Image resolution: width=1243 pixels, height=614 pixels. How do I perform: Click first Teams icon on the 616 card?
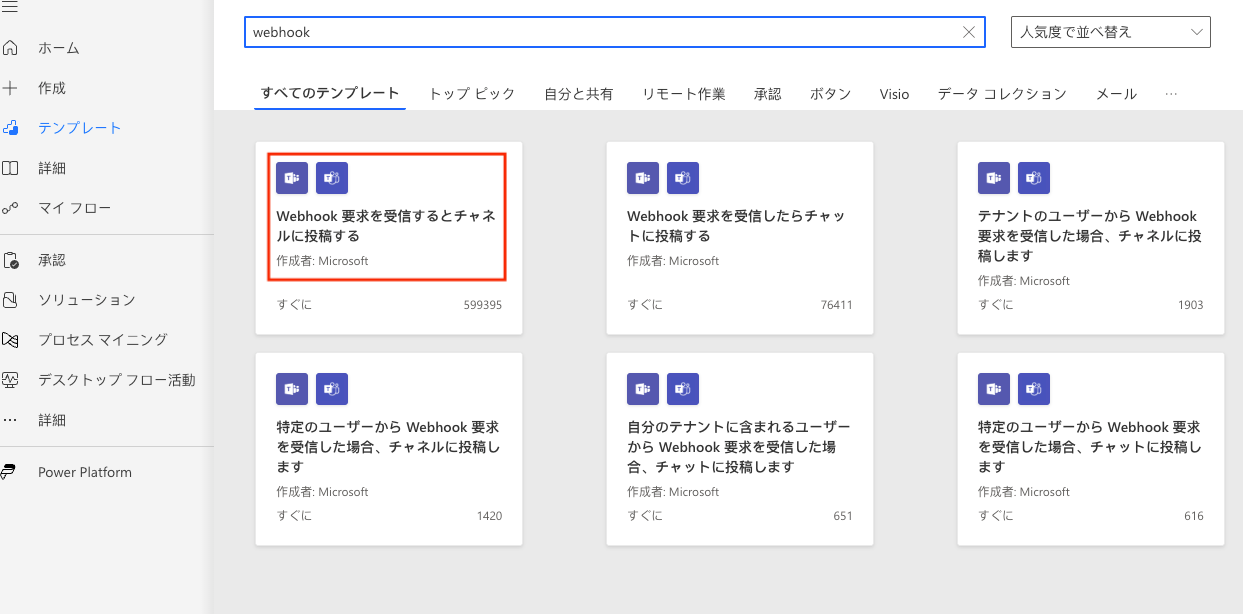(994, 389)
